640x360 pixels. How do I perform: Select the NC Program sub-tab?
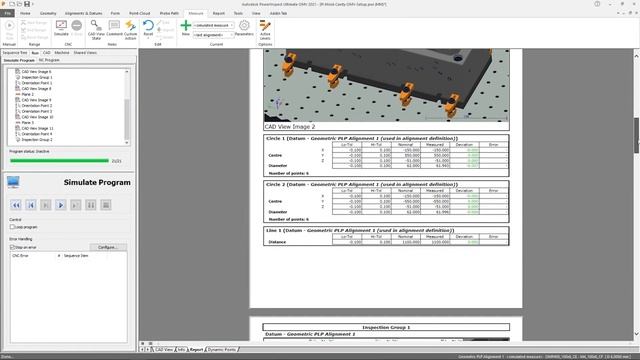49,60
